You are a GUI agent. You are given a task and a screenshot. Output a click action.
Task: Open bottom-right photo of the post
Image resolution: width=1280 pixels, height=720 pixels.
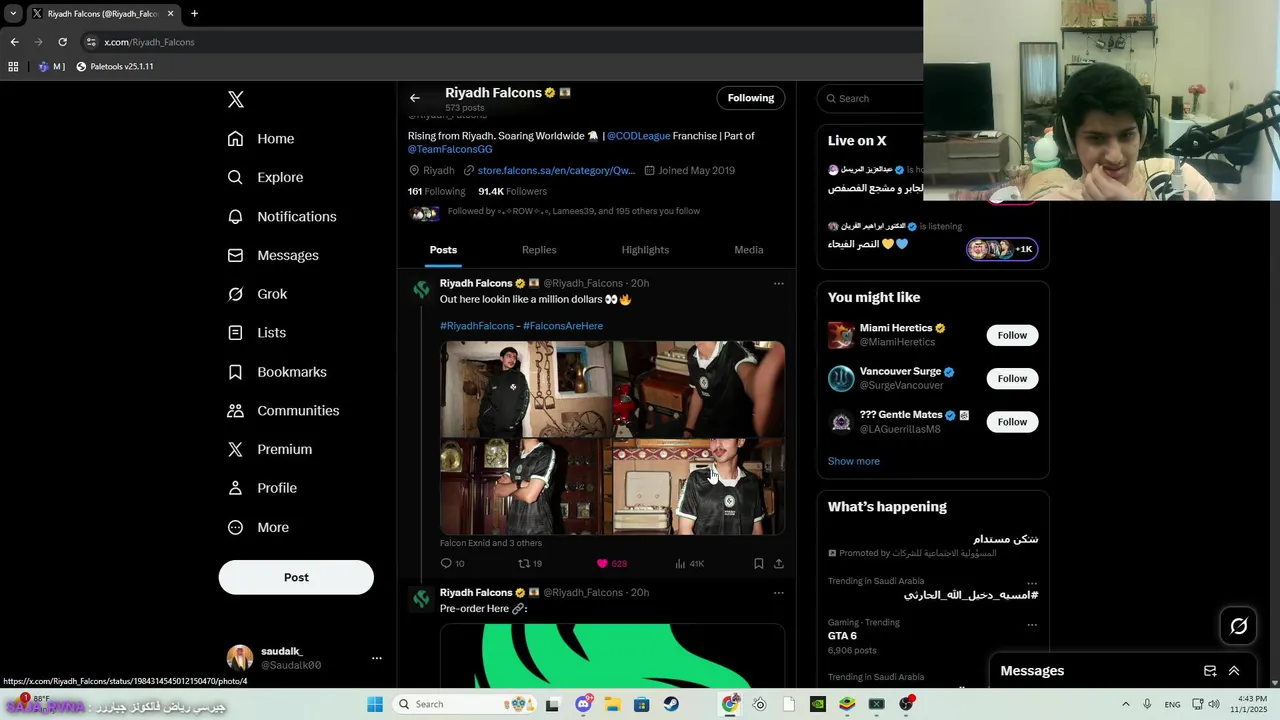pos(699,487)
